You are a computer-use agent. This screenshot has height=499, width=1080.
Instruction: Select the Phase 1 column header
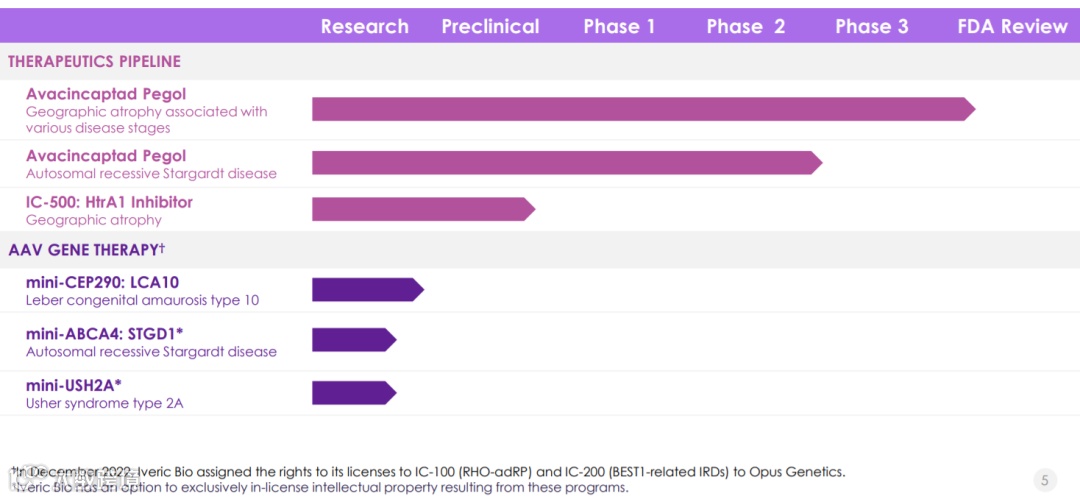619,27
